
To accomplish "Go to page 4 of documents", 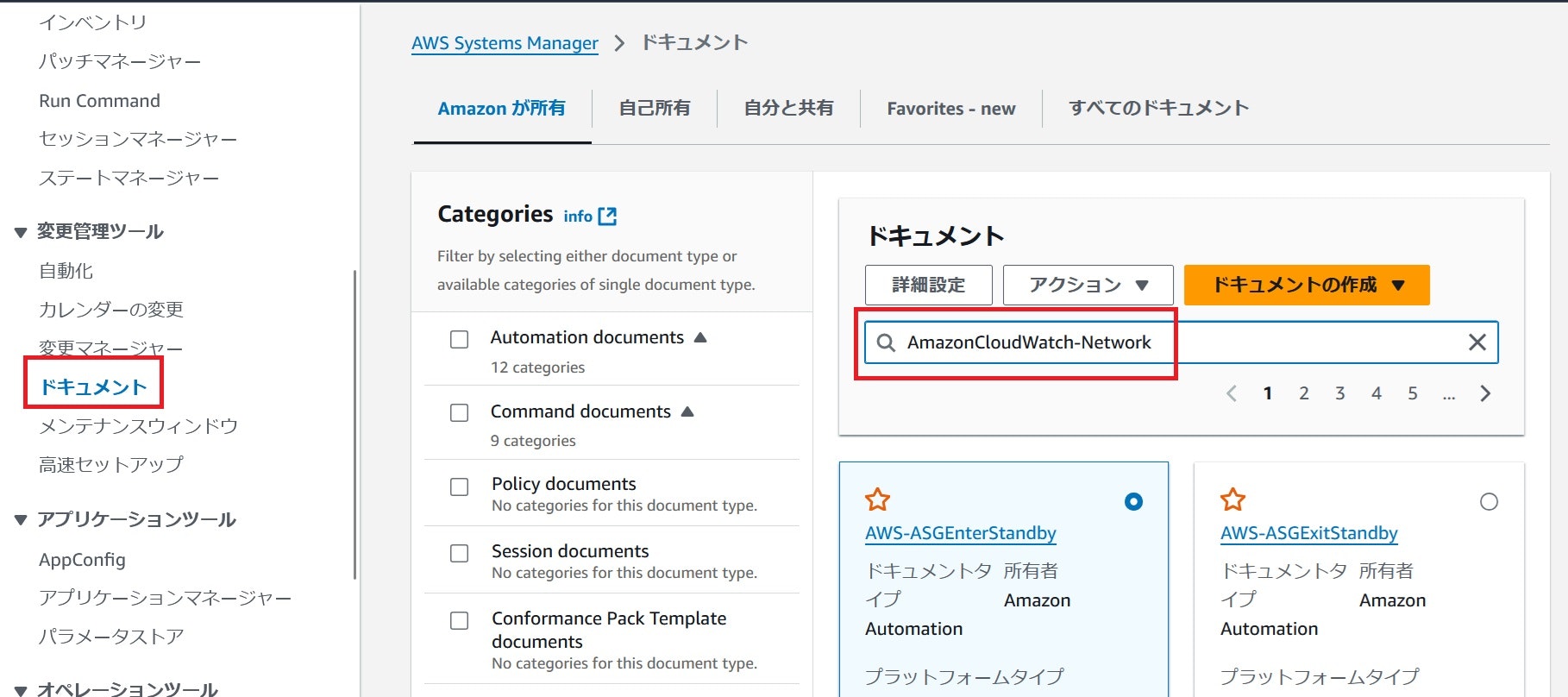I will [x=1376, y=393].
